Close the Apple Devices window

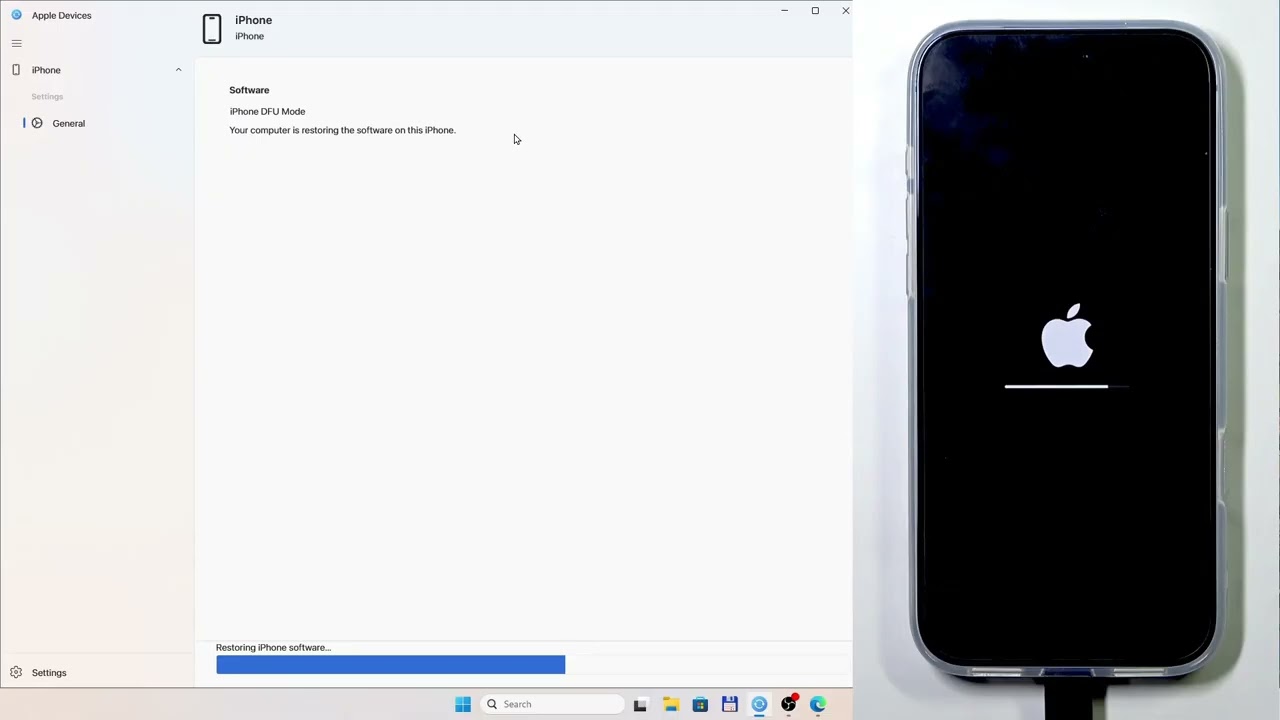tap(845, 11)
